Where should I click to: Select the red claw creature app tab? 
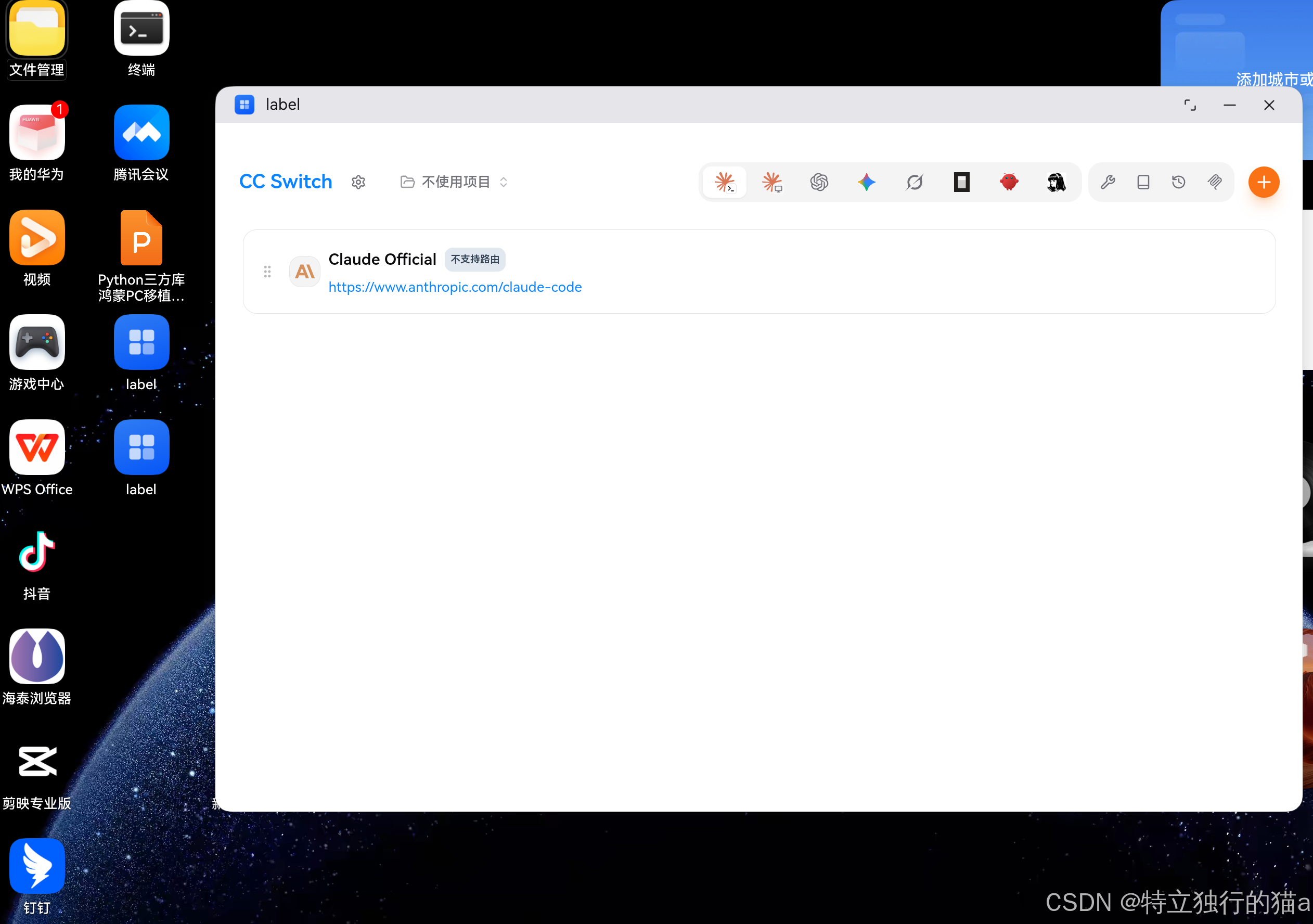(1009, 183)
